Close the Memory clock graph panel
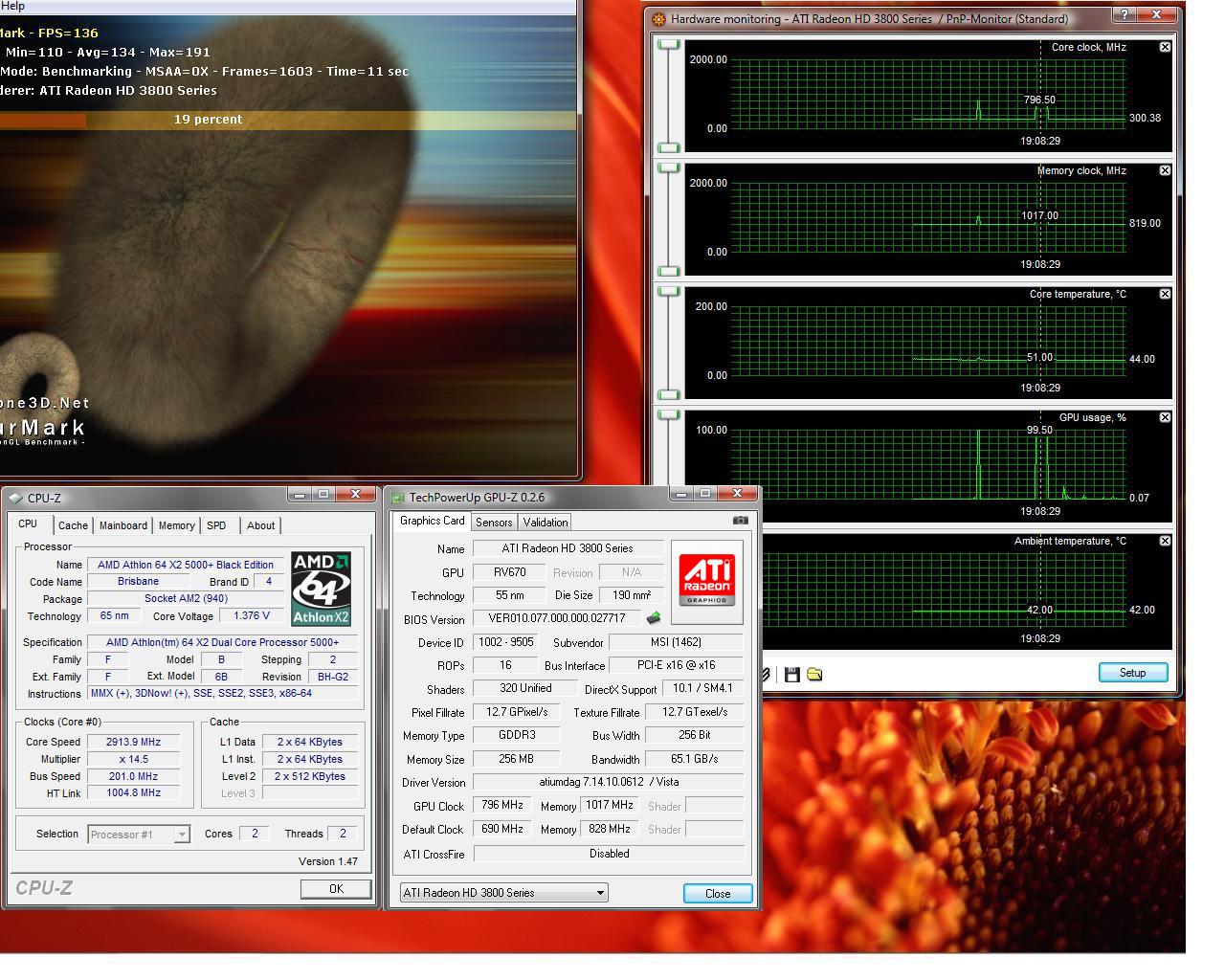Image resolution: width=1225 pixels, height=980 pixels. [x=1165, y=170]
